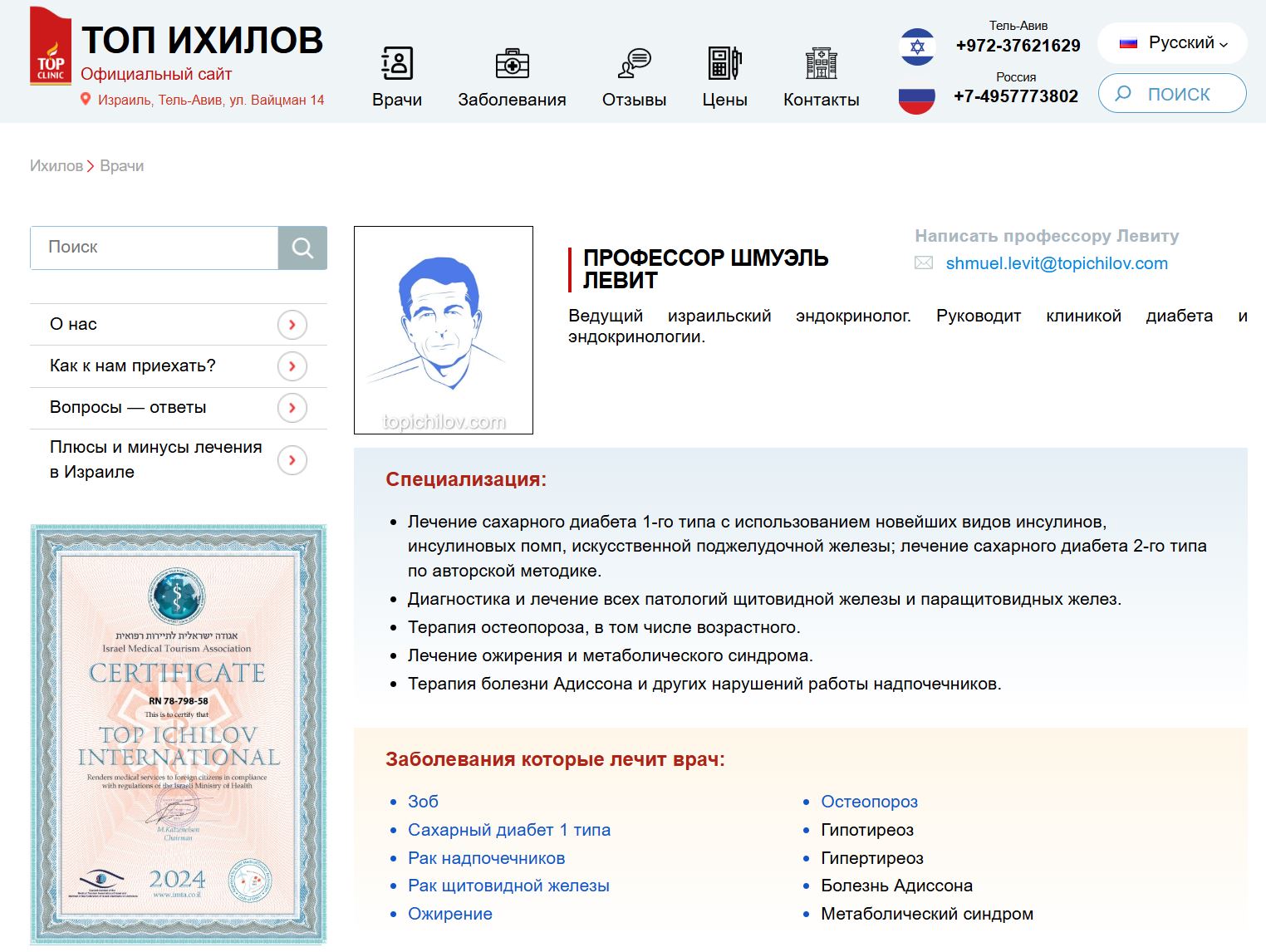Image resolution: width=1266 pixels, height=952 pixels.
Task: Click Лечение ожирения и метаболического синдрома line
Action: point(611,655)
